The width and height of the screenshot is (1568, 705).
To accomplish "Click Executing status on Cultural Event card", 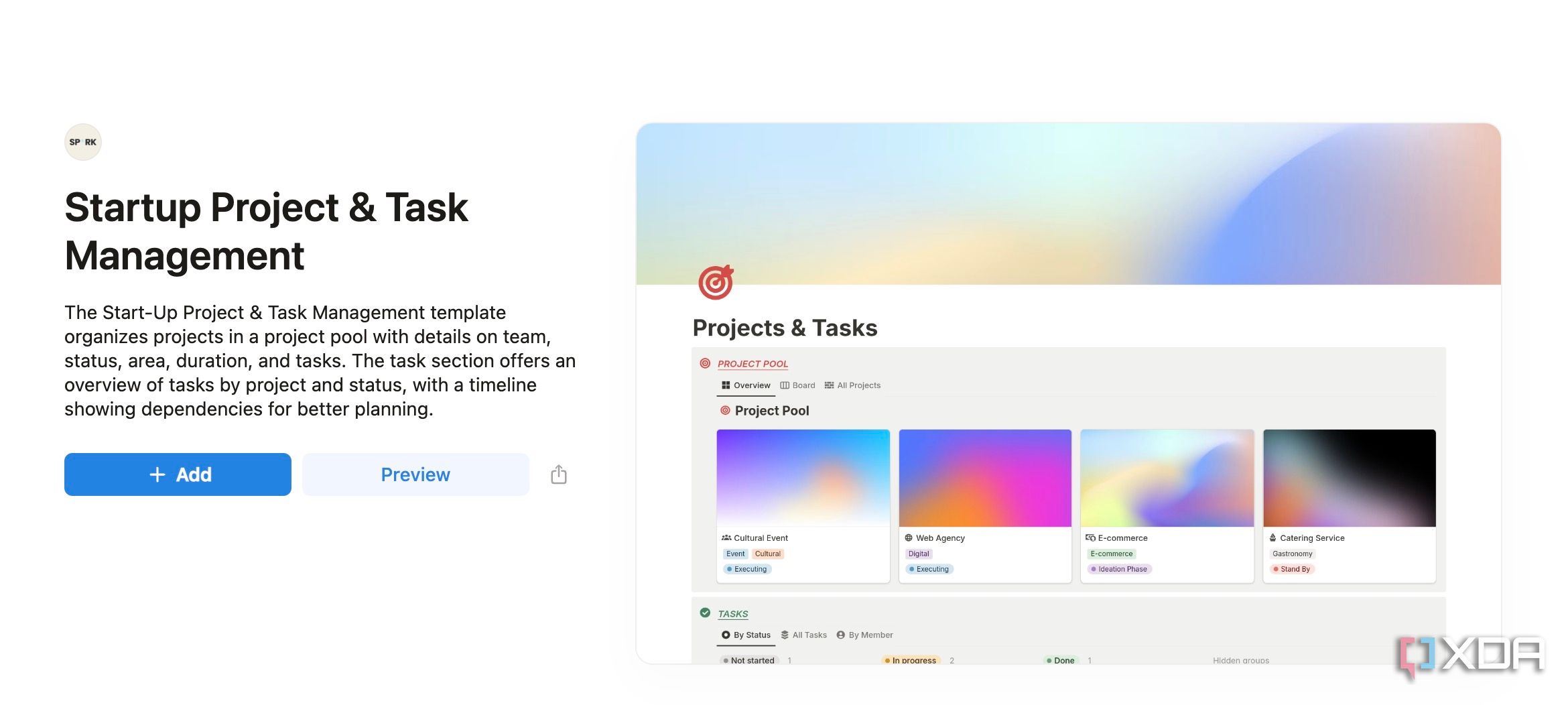I will coord(747,569).
